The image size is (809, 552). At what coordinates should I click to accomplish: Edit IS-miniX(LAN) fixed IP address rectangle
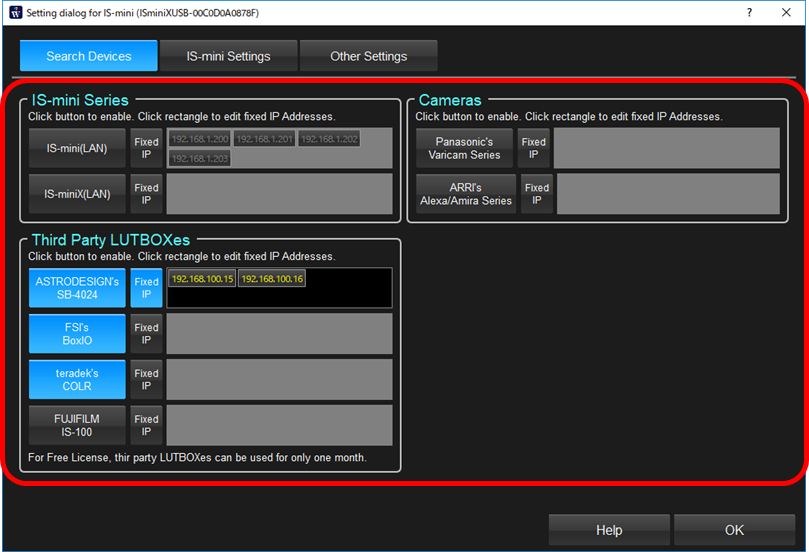[279, 194]
